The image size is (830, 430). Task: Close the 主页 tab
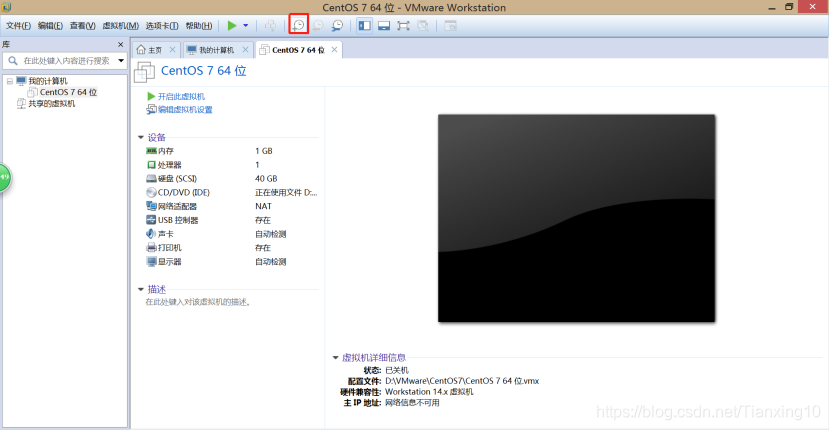(x=172, y=49)
